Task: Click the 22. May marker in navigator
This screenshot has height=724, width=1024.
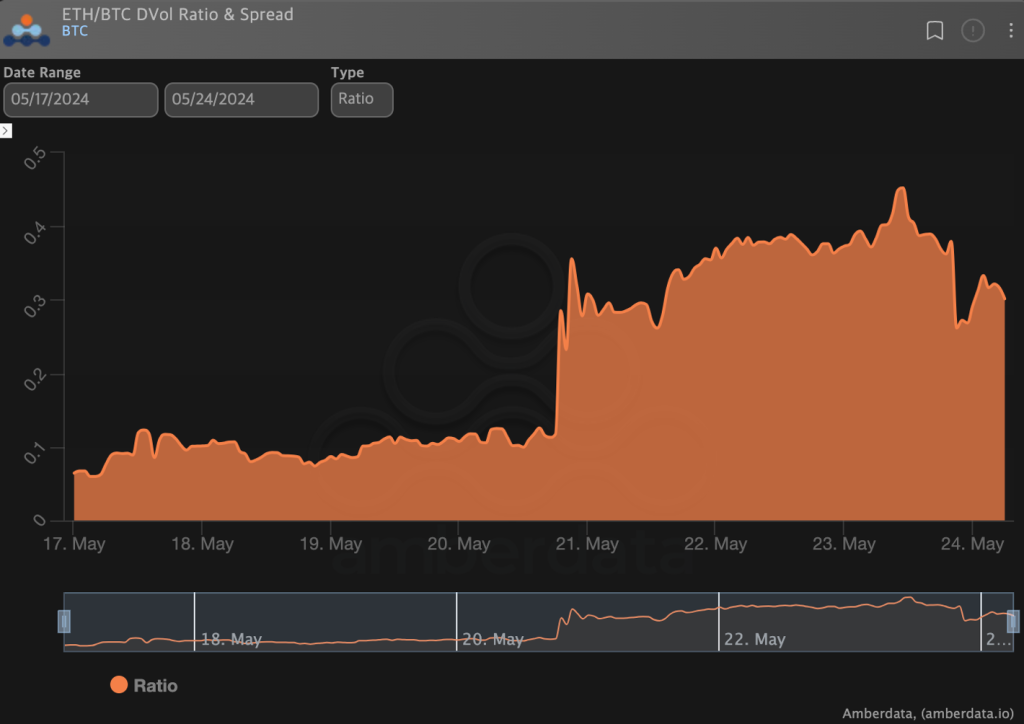Action: (754, 639)
